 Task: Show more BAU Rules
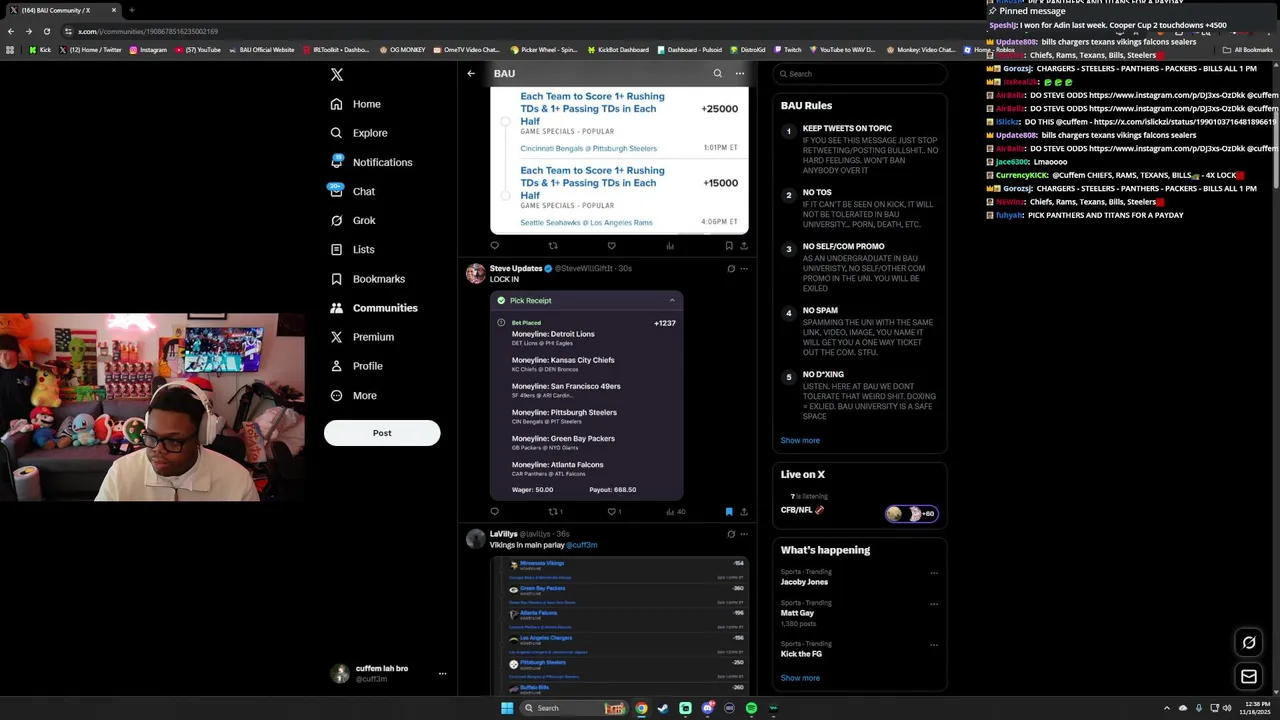point(800,440)
